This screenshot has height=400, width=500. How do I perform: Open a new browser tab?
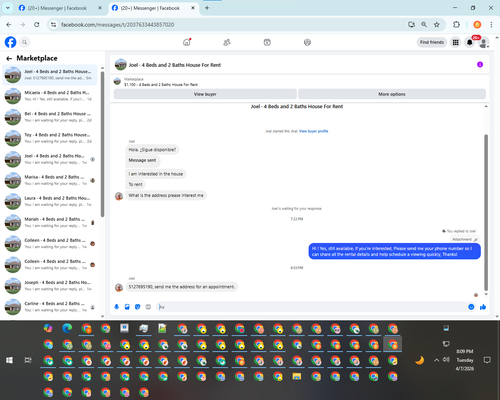[x=207, y=8]
